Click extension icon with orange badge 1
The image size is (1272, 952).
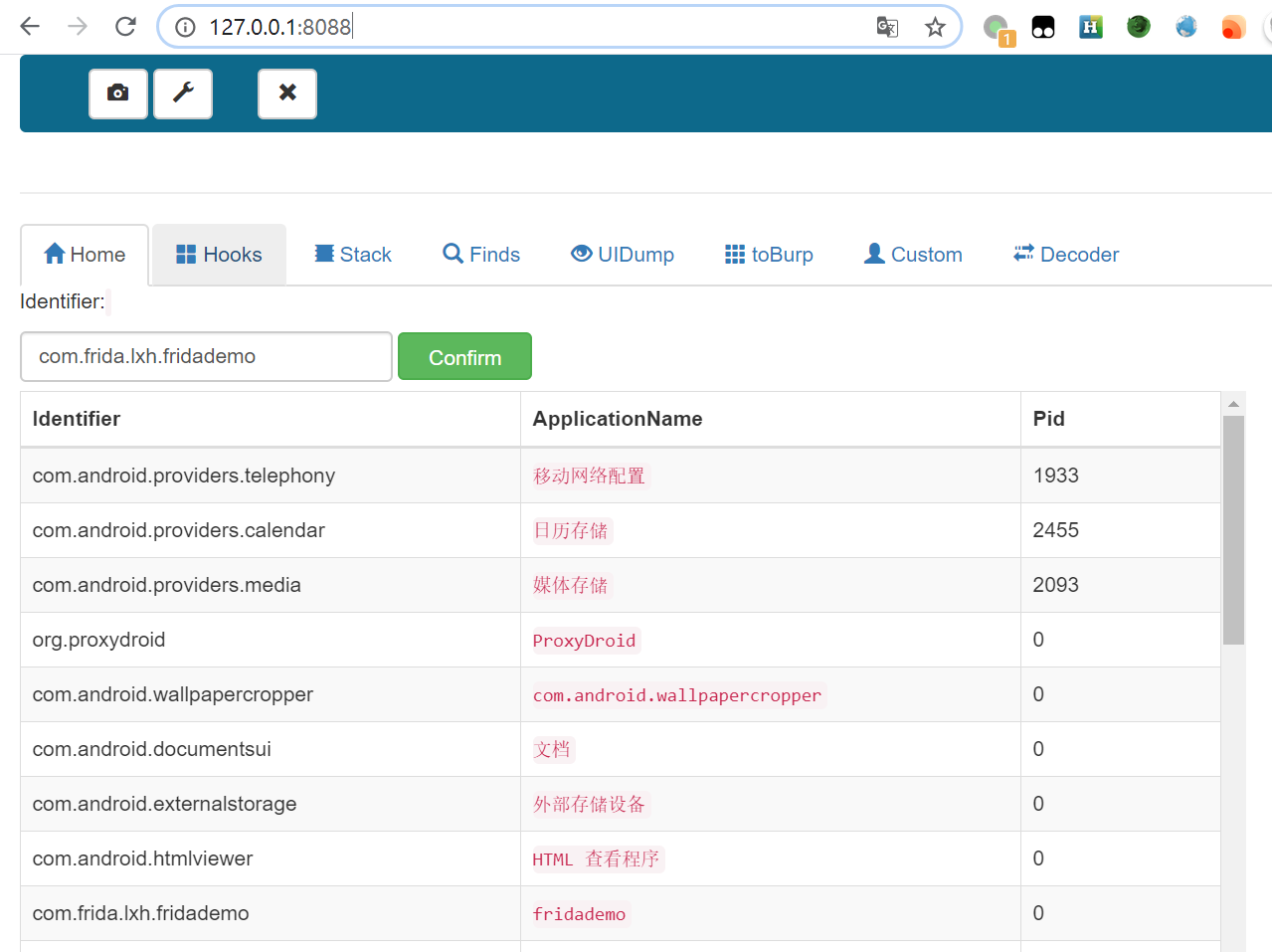point(998,29)
